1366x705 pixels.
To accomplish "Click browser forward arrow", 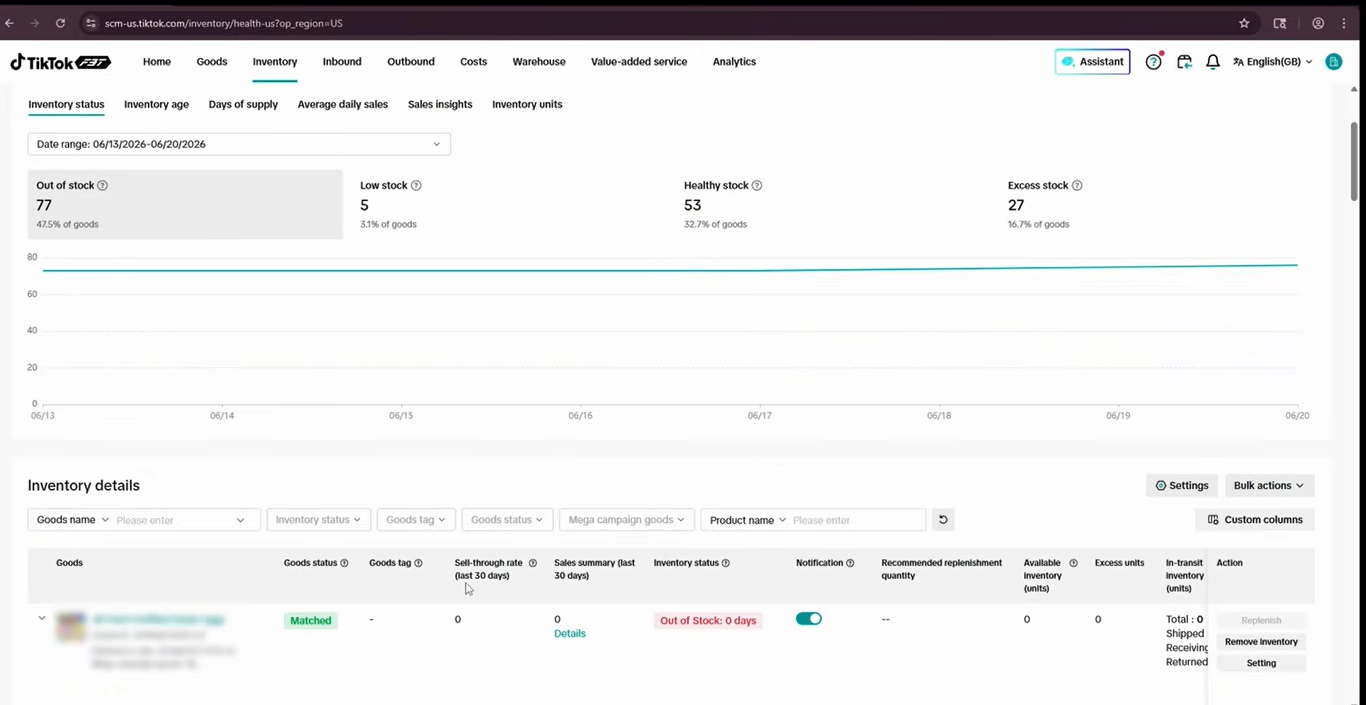I will [35, 23].
